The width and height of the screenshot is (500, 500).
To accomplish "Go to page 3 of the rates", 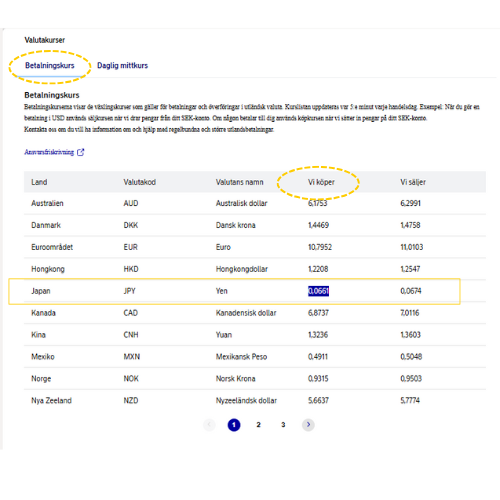I will (283, 425).
